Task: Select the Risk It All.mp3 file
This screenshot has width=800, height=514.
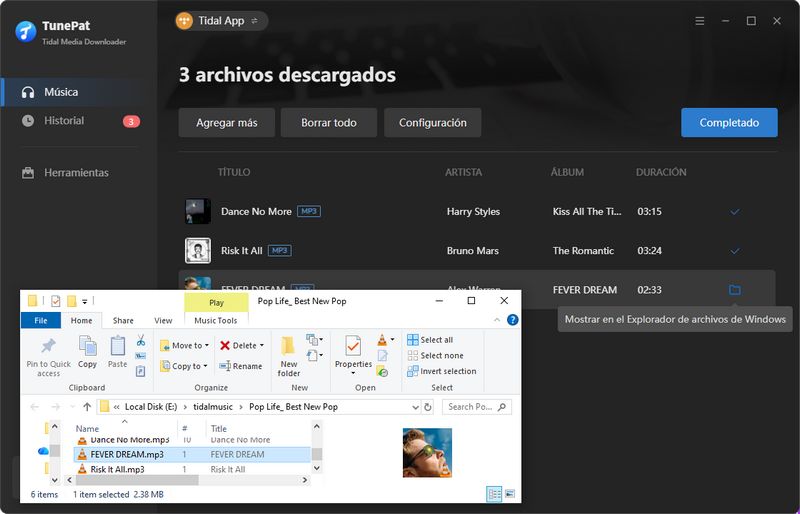Action: click(192, 469)
